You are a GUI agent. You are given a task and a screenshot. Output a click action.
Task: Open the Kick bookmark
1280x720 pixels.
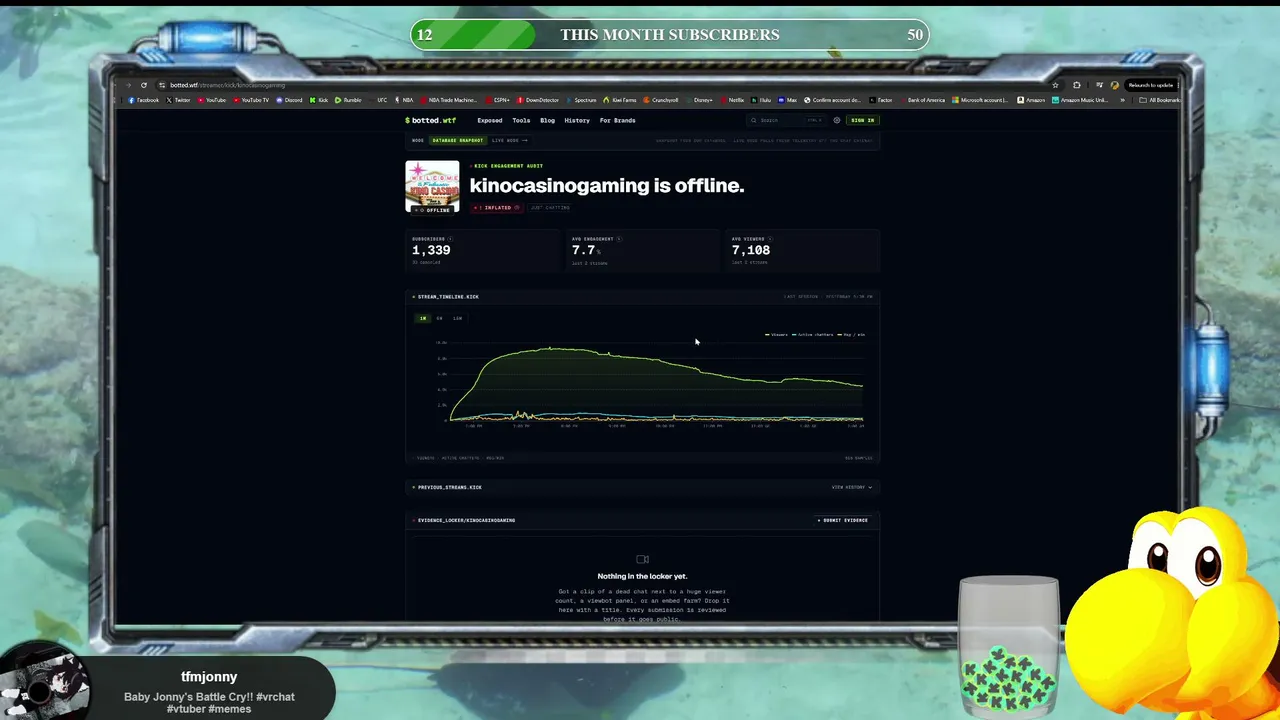point(319,100)
